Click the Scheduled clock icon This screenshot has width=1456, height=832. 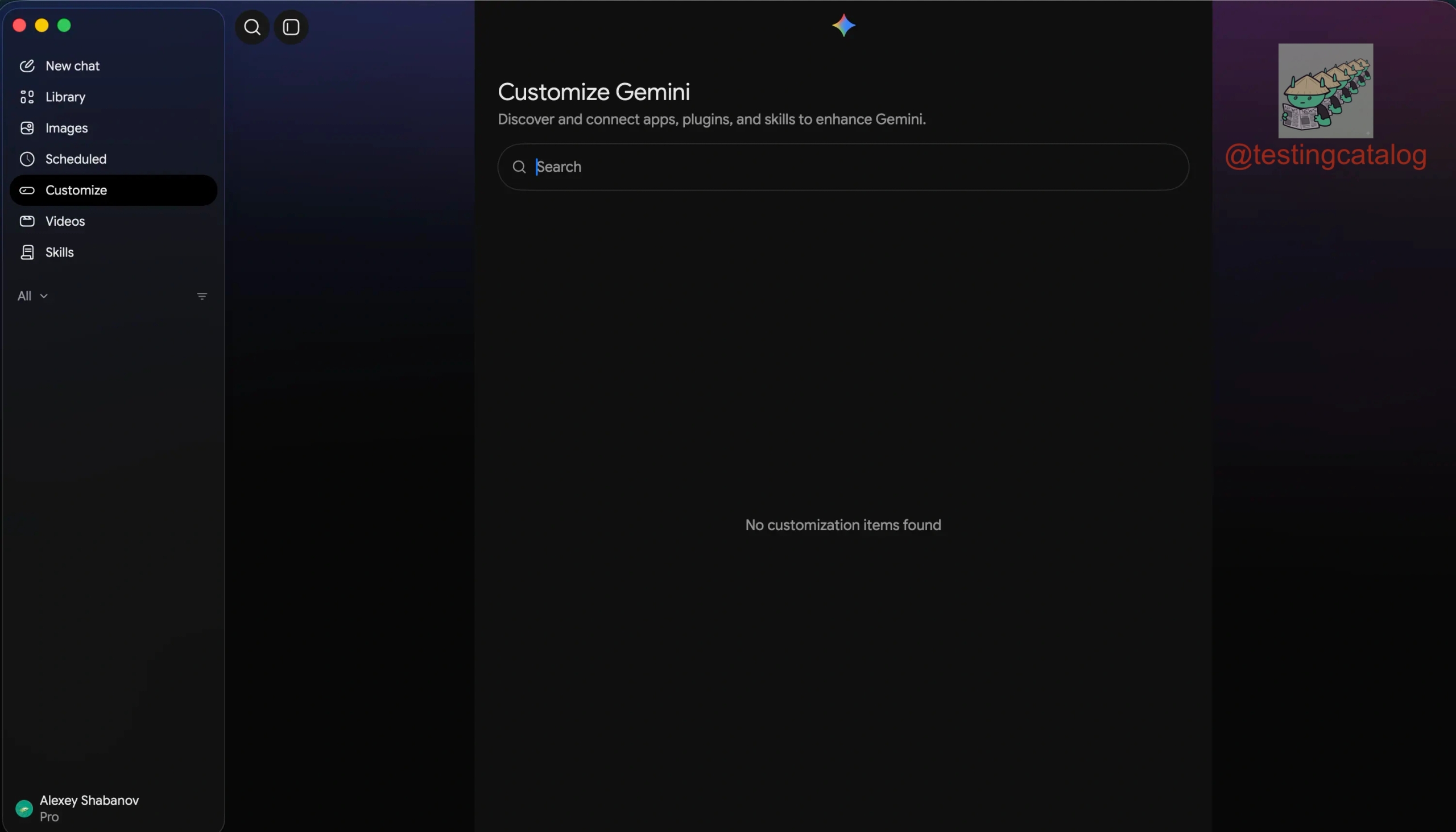(27, 159)
